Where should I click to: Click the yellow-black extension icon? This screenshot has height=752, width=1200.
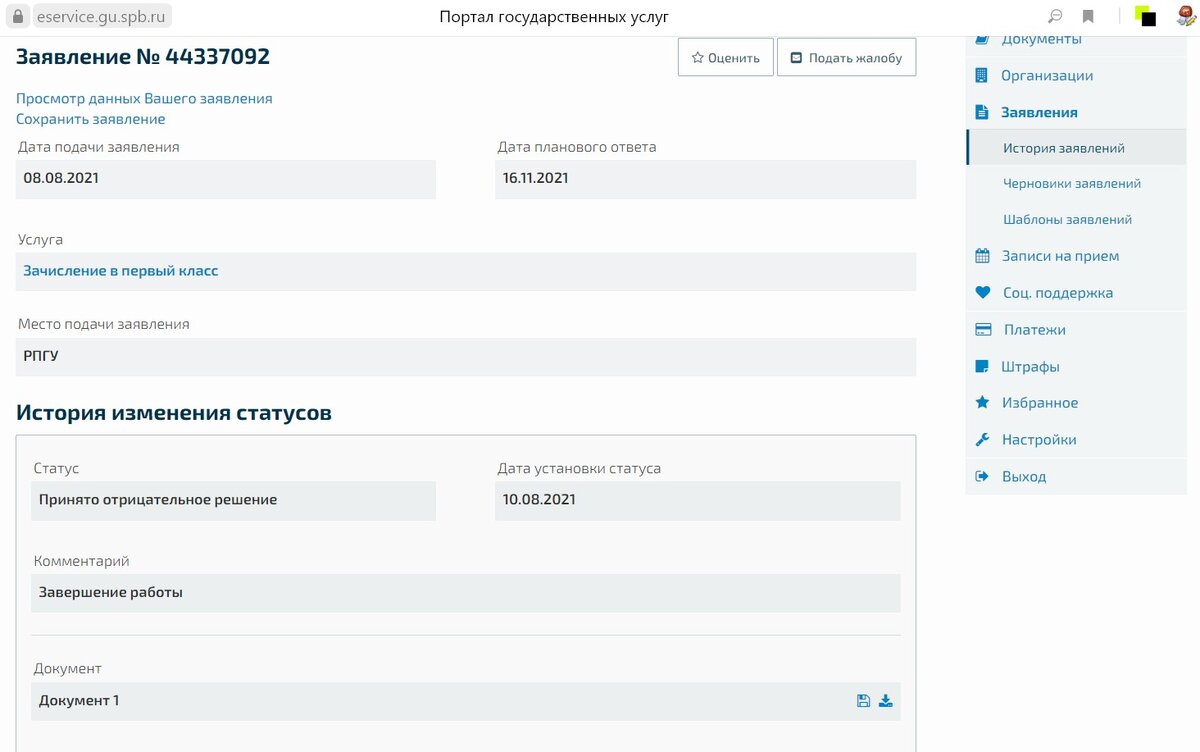click(1145, 17)
